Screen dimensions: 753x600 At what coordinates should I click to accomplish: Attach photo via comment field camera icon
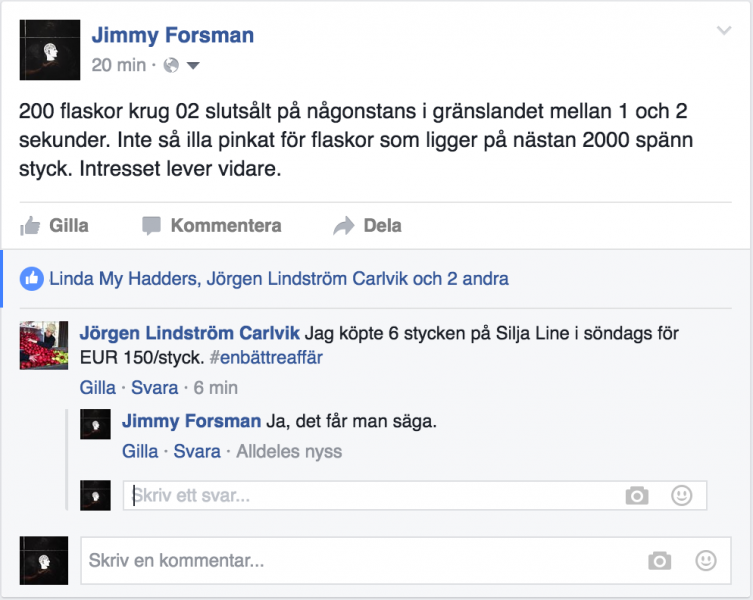click(x=659, y=560)
